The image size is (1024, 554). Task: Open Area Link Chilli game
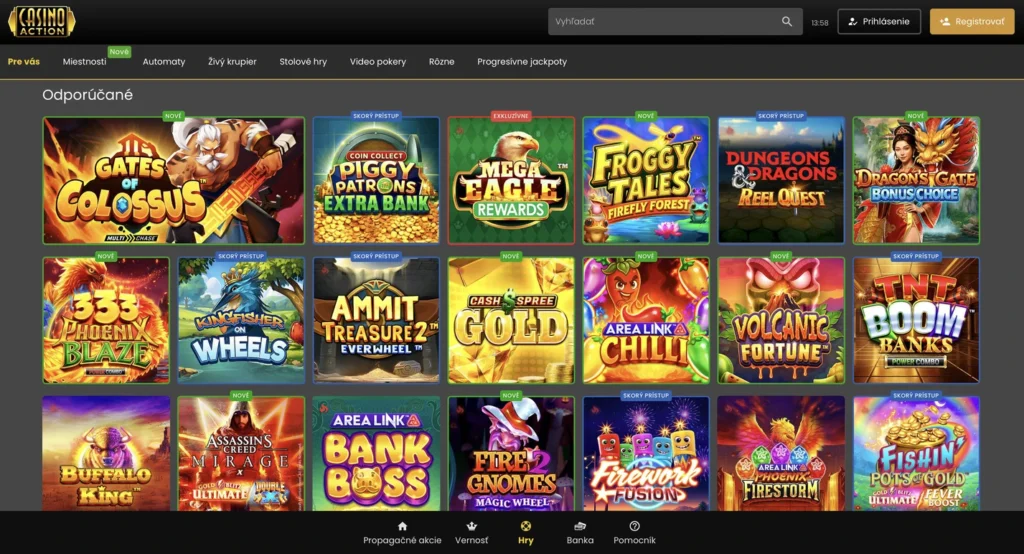click(646, 320)
